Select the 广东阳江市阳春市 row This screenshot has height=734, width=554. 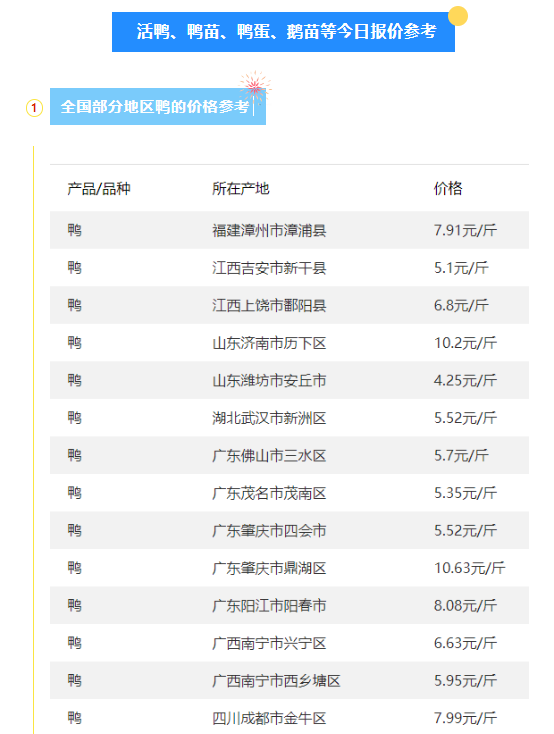click(x=289, y=606)
